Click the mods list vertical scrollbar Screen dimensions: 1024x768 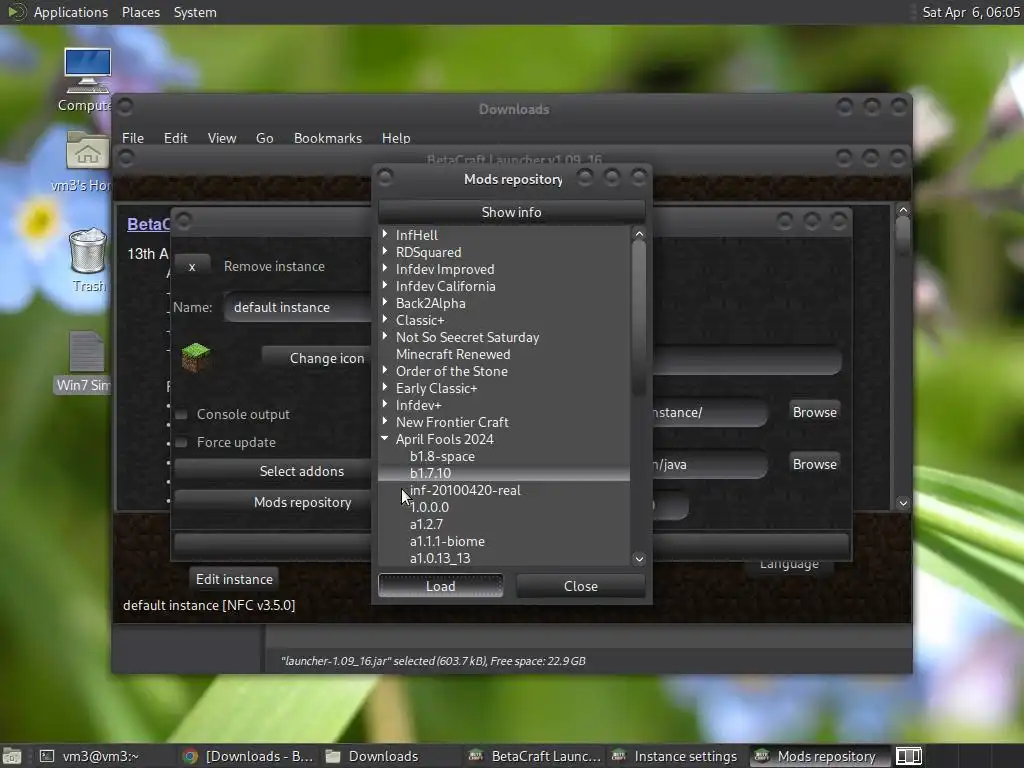[639, 320]
